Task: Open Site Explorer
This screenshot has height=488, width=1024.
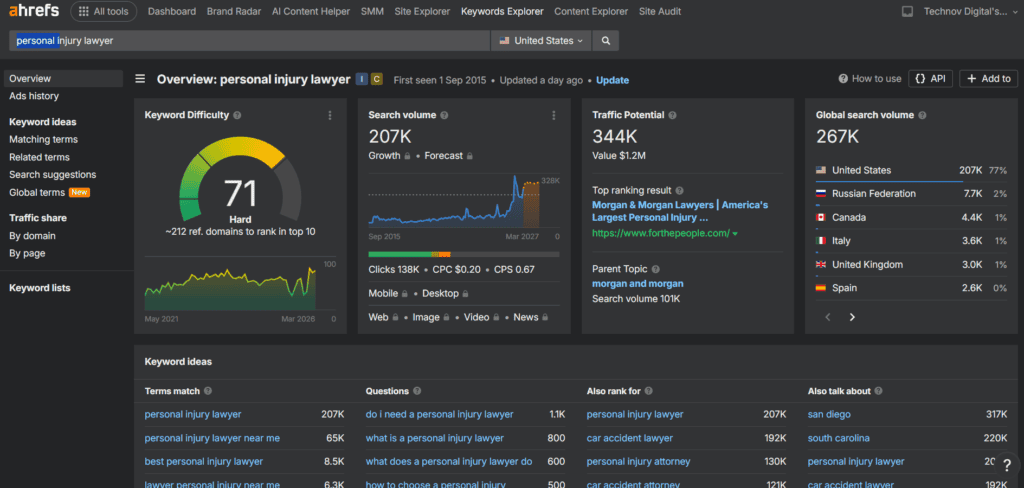Action: [x=422, y=11]
